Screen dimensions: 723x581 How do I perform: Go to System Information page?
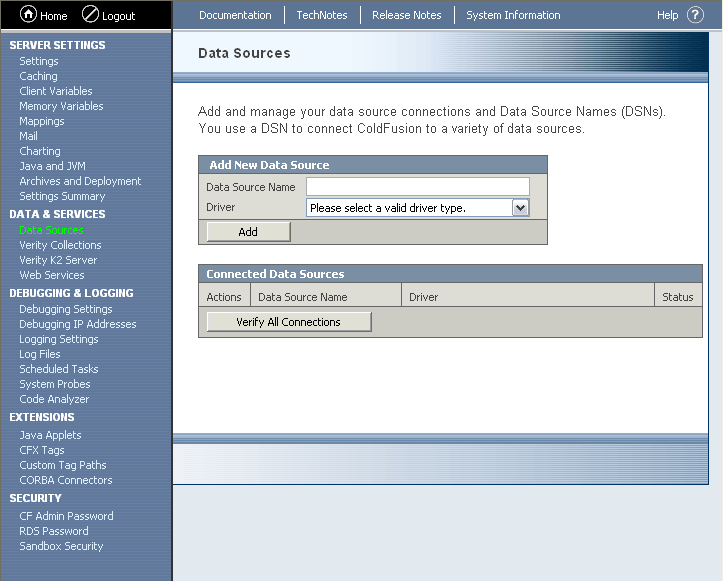(513, 15)
